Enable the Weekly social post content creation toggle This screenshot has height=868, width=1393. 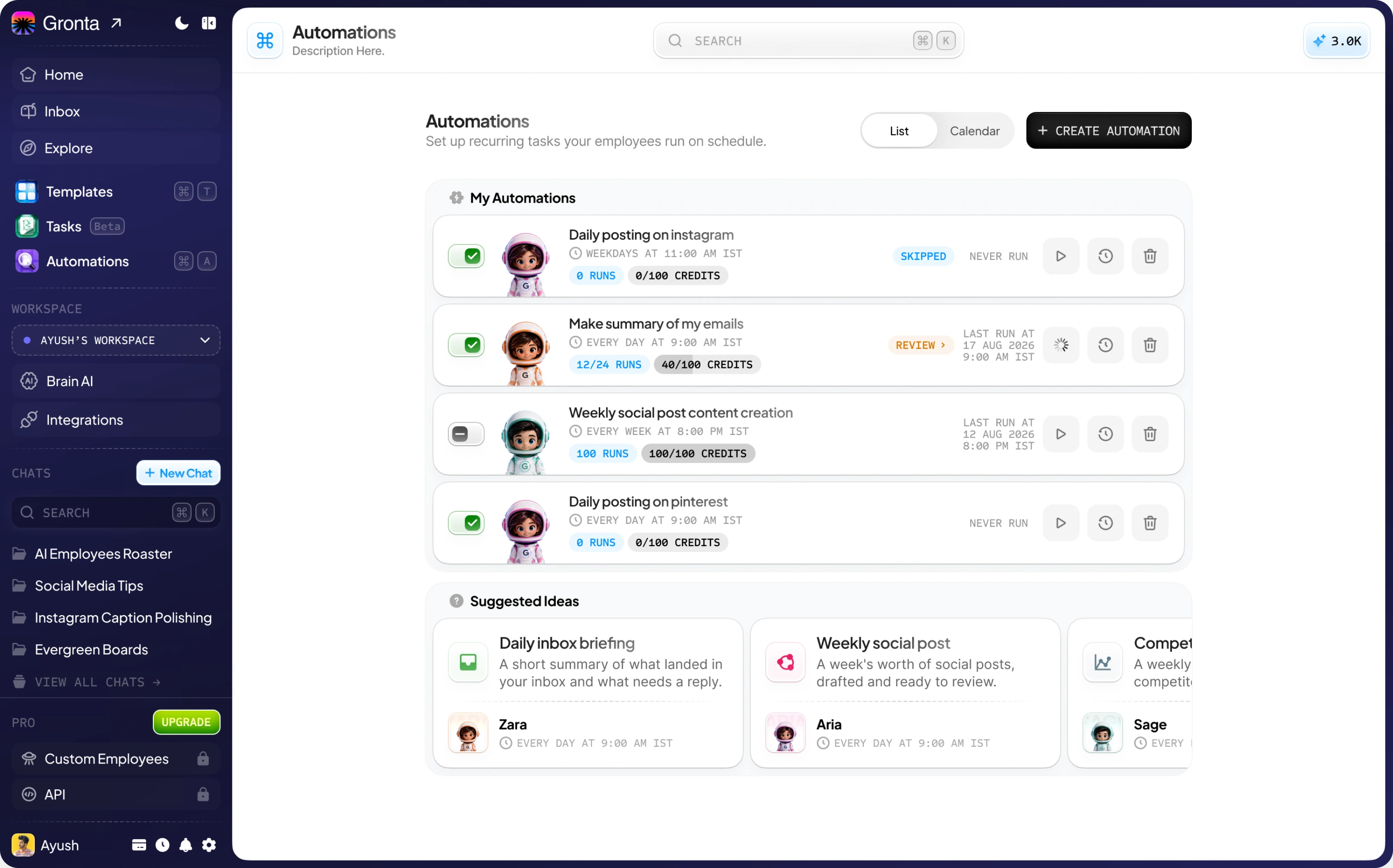pos(466,434)
